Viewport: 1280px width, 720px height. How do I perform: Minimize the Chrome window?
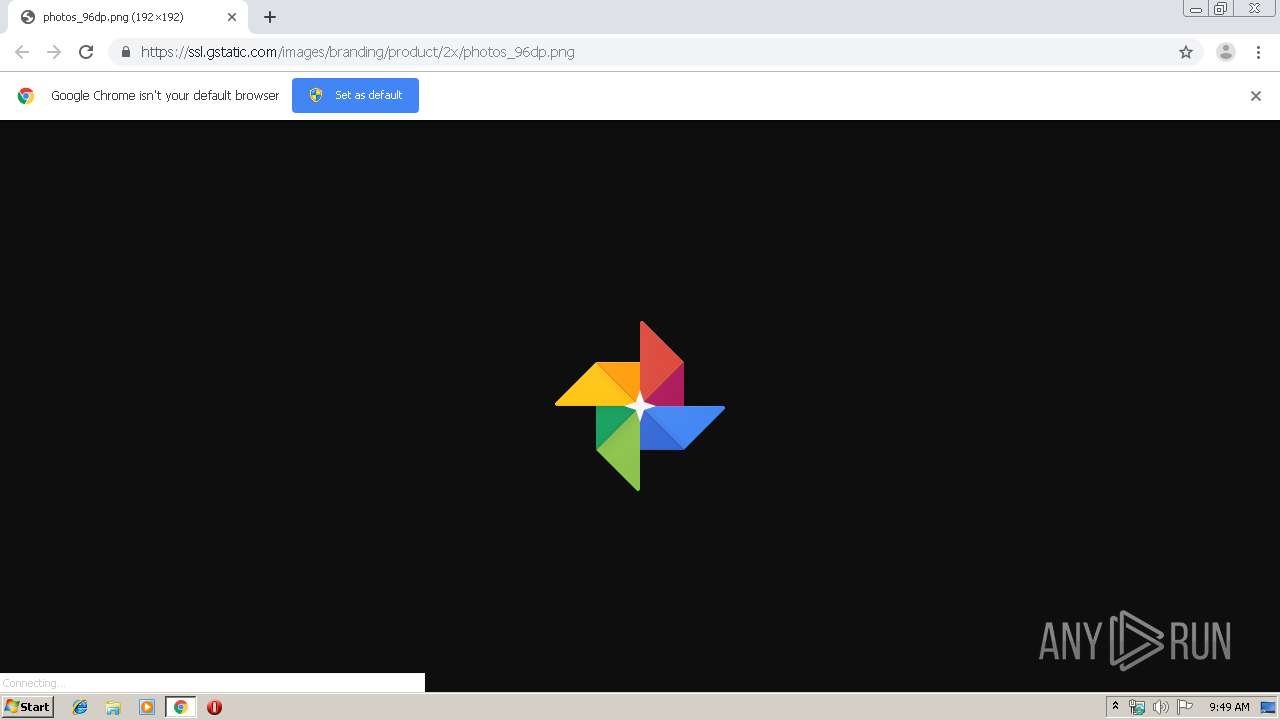point(1196,9)
